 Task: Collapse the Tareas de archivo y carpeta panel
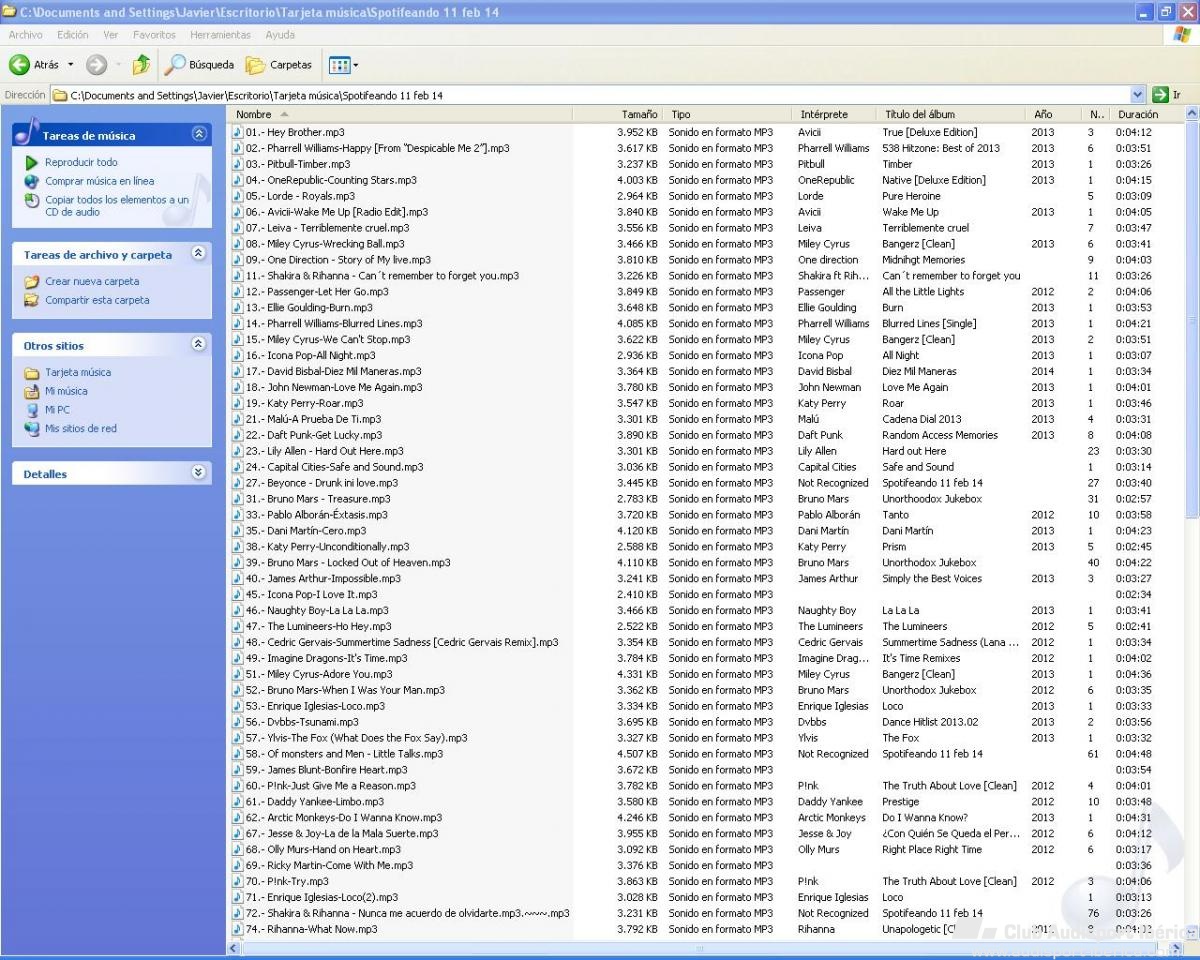click(198, 253)
